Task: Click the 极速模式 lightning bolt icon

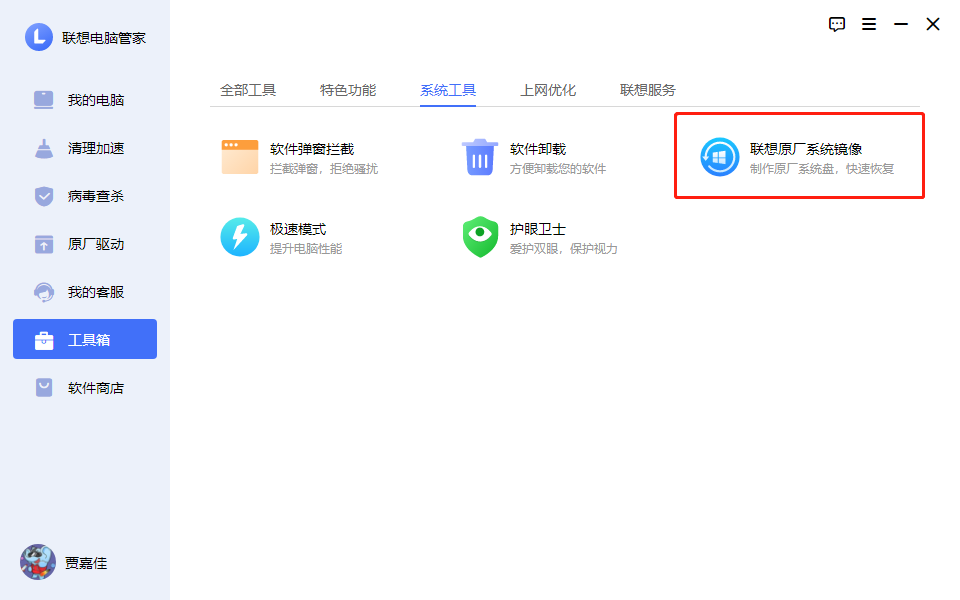Action: click(240, 237)
